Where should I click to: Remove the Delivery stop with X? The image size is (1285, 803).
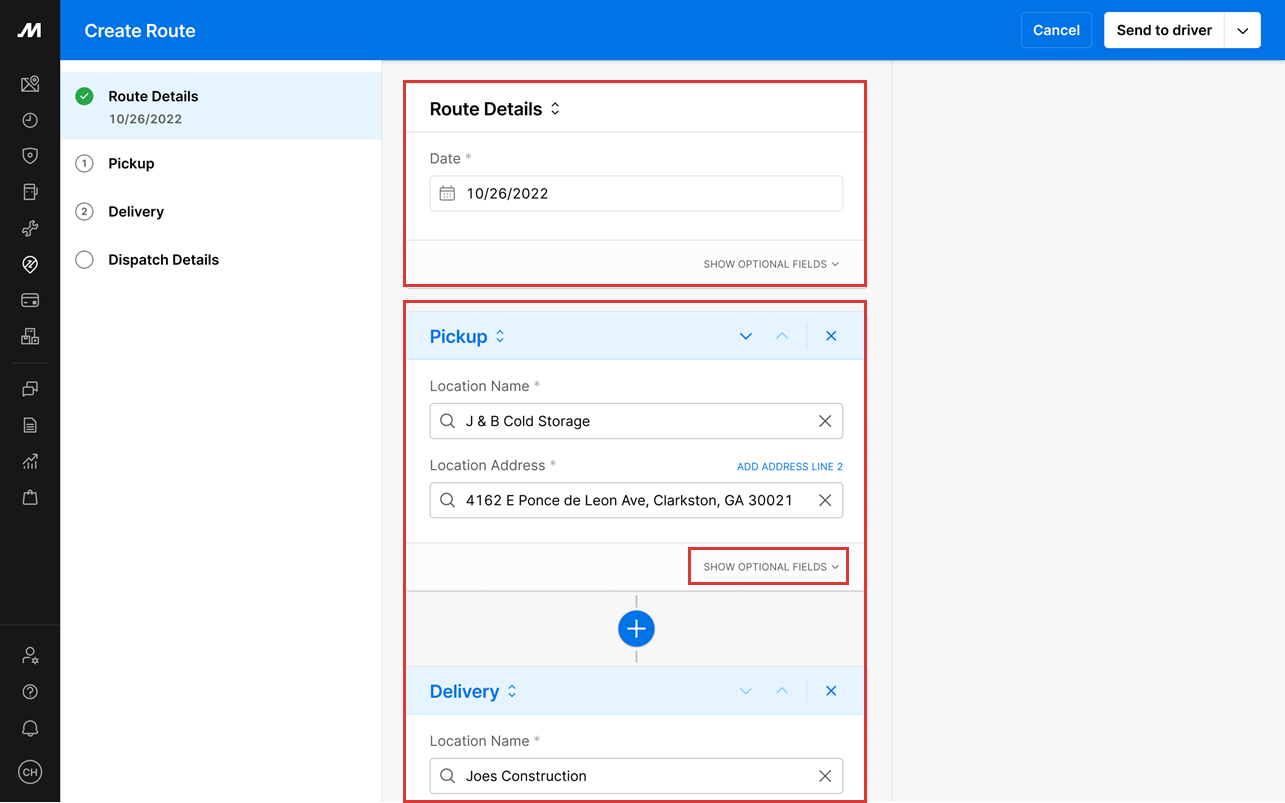point(831,691)
